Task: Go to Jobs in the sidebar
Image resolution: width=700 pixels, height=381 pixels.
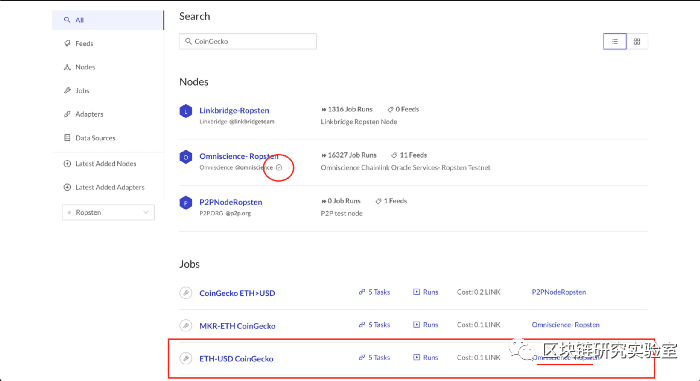Action: 82,91
